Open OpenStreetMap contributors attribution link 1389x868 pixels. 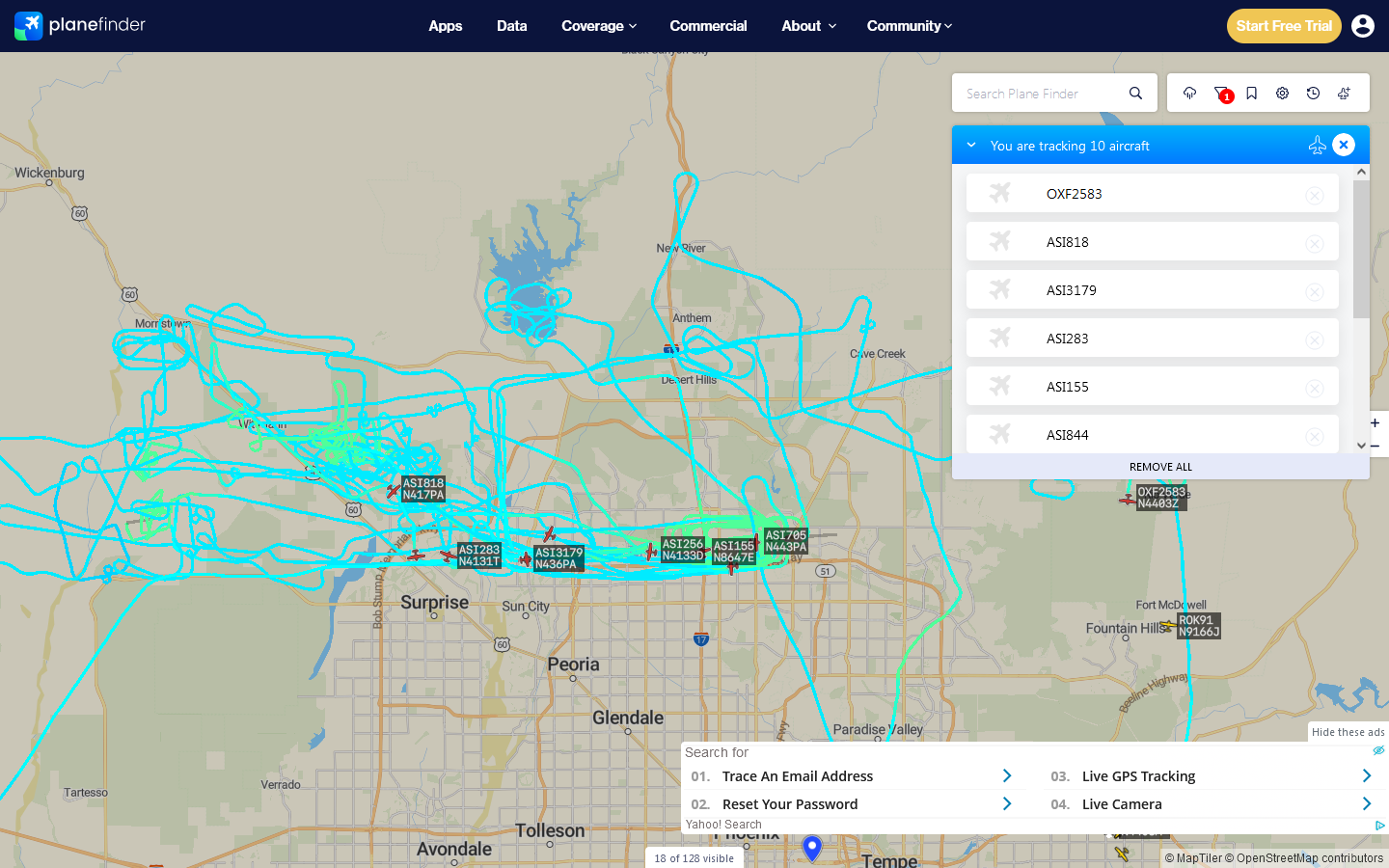tap(1304, 858)
